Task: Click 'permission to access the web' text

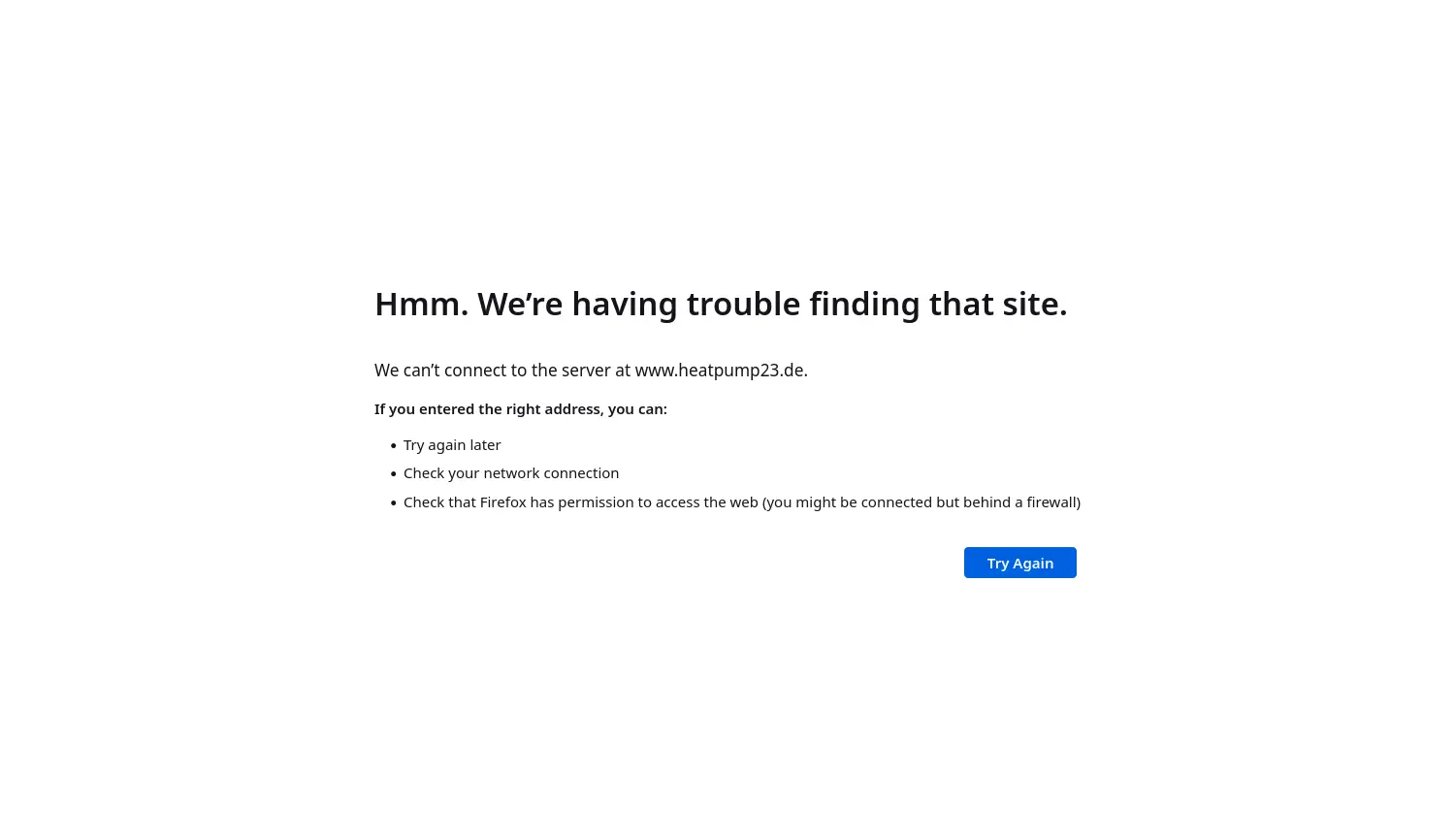Action: 658,502
